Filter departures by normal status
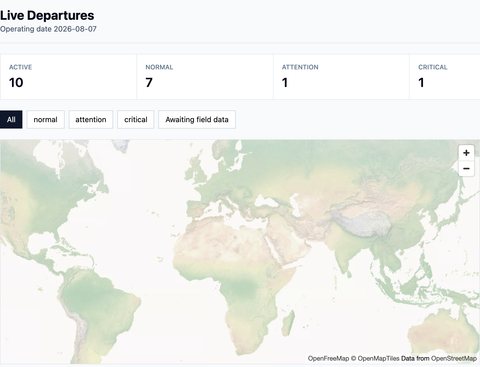Screen dimensions: 480x367 pyautogui.click(x=45, y=120)
